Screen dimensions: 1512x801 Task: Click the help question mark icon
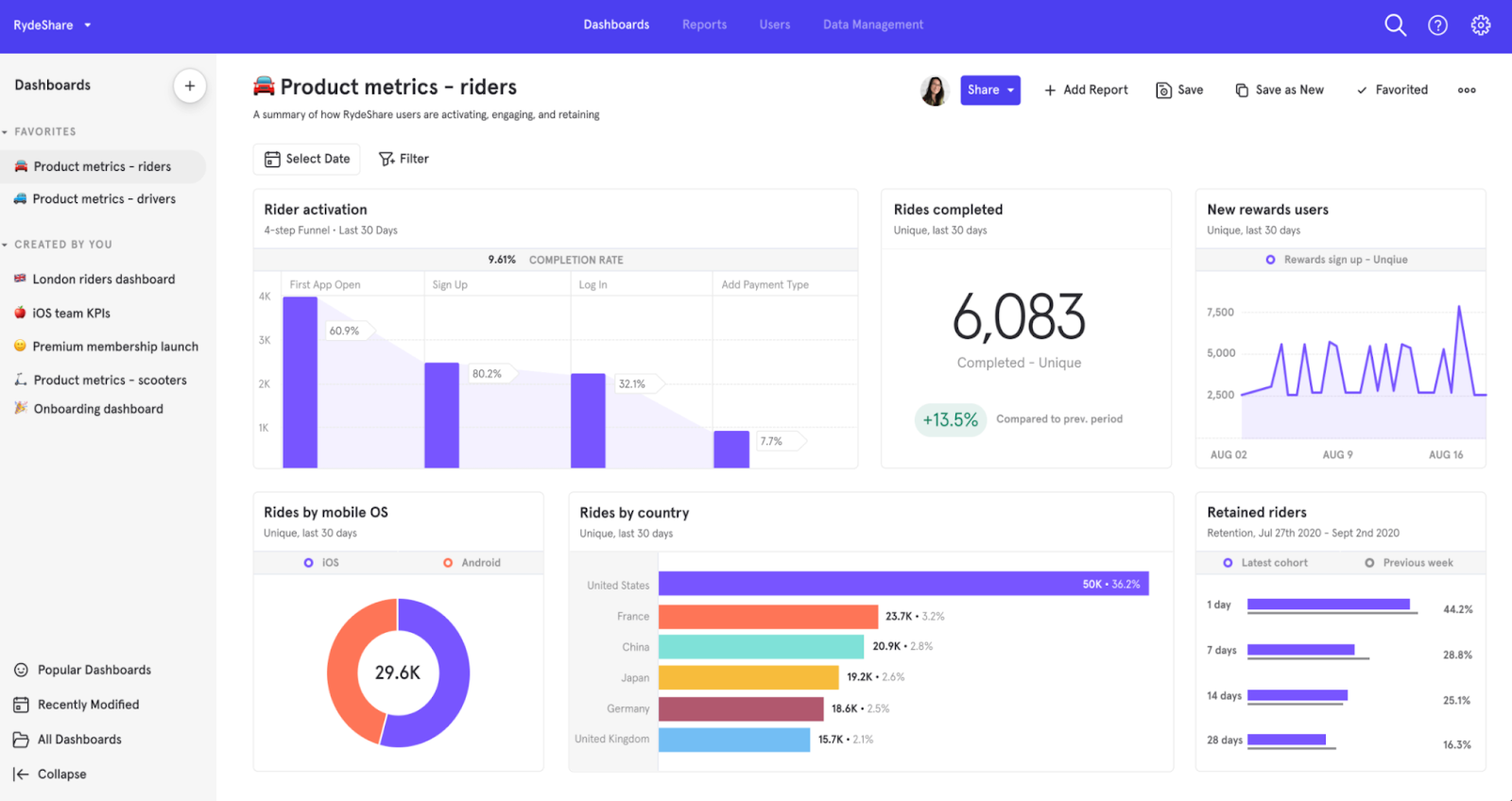click(x=1437, y=26)
